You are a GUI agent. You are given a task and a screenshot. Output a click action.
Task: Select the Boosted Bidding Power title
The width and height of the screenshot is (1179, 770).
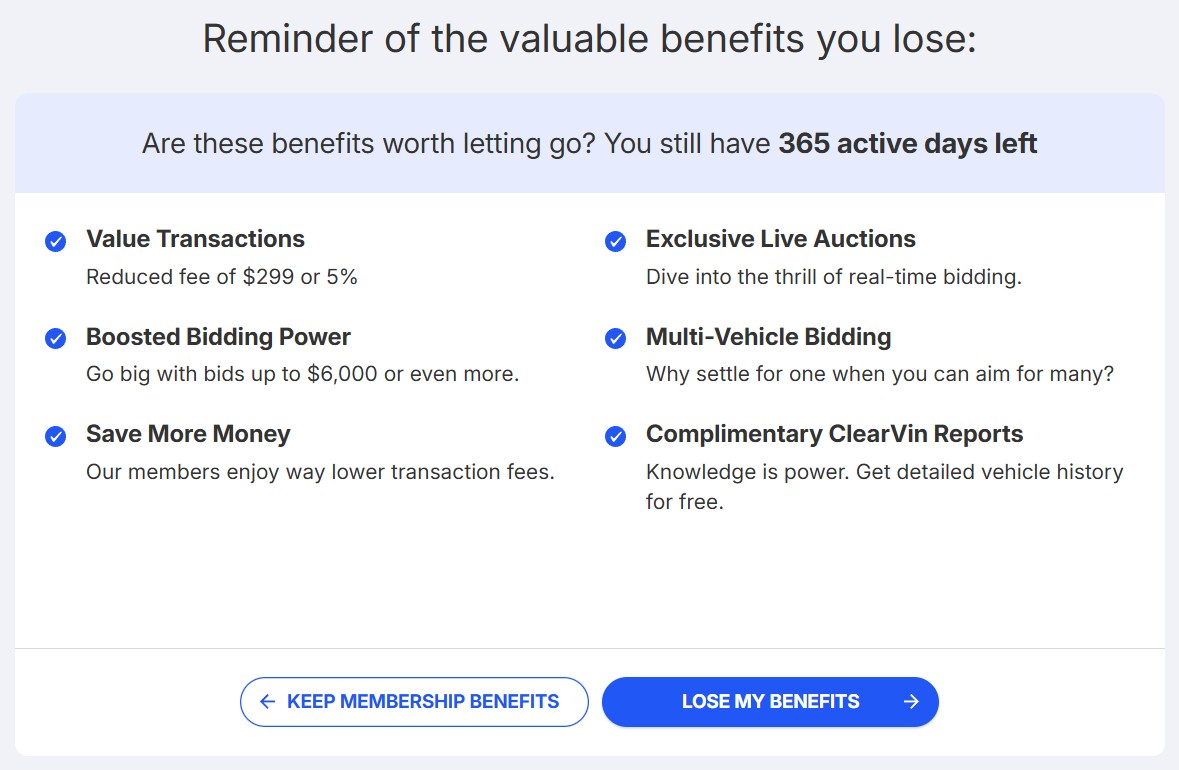[x=218, y=337]
